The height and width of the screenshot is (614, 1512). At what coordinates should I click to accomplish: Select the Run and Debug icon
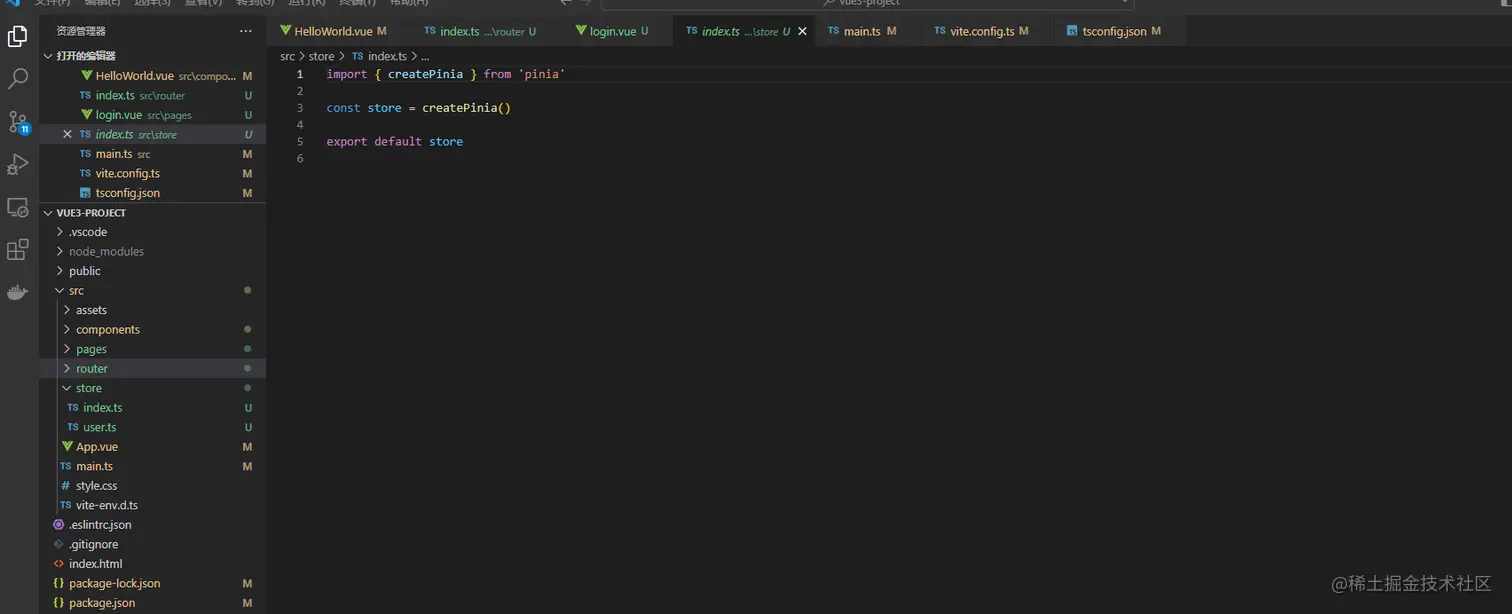16,163
